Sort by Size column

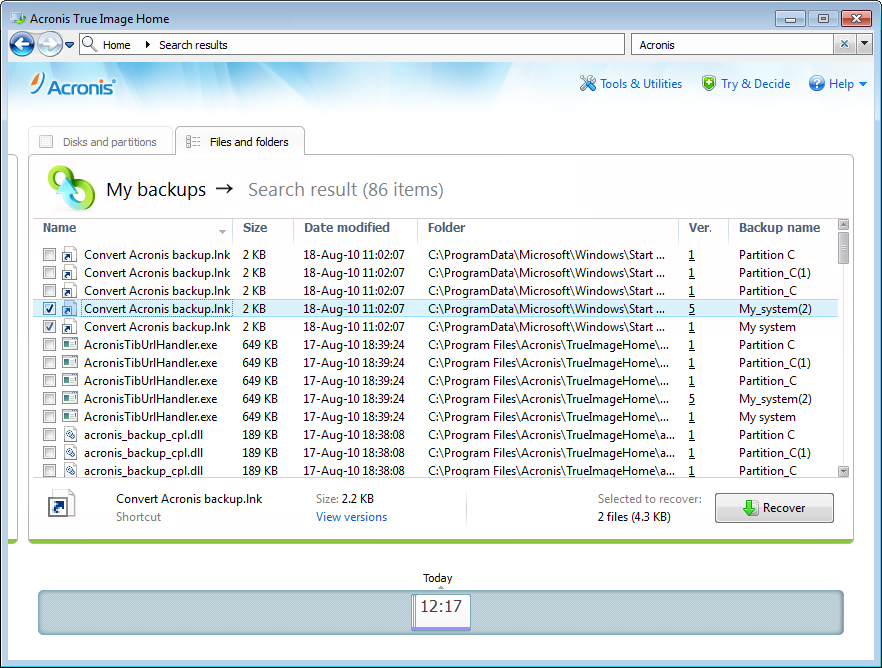[255, 228]
